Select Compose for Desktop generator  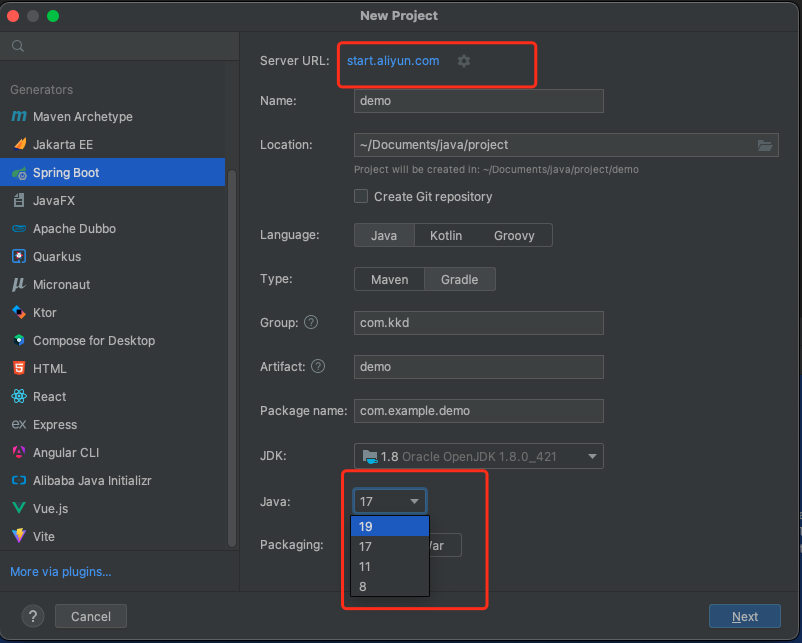tap(113, 340)
